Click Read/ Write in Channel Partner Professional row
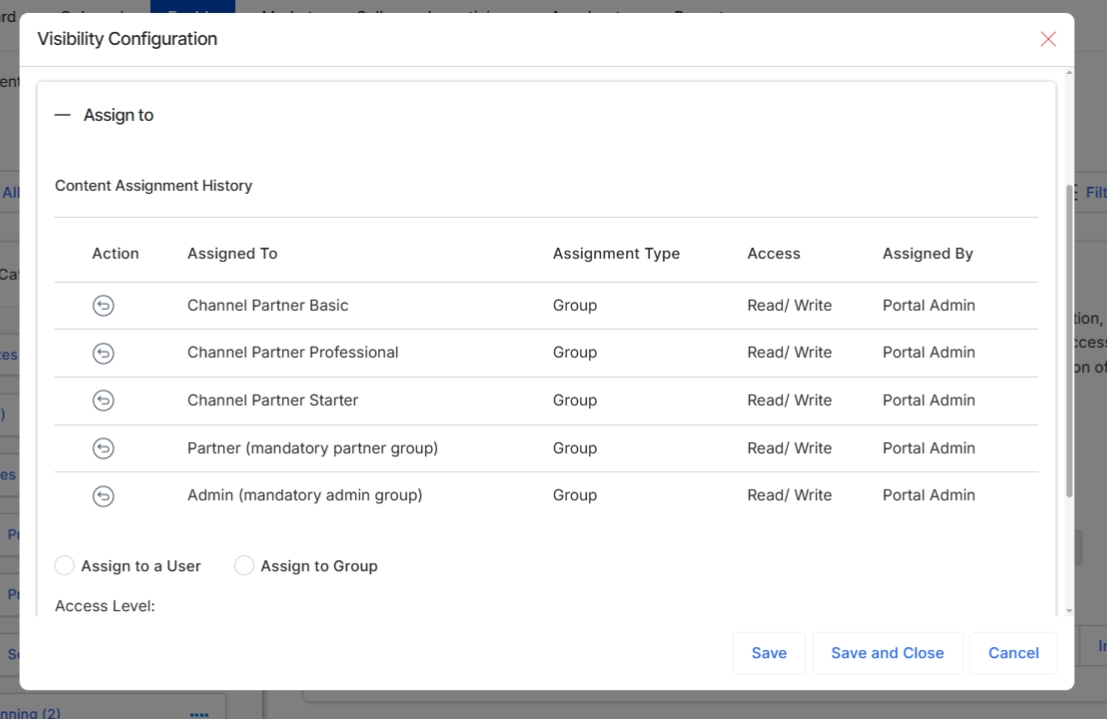The height and width of the screenshot is (719, 1107). tap(789, 352)
